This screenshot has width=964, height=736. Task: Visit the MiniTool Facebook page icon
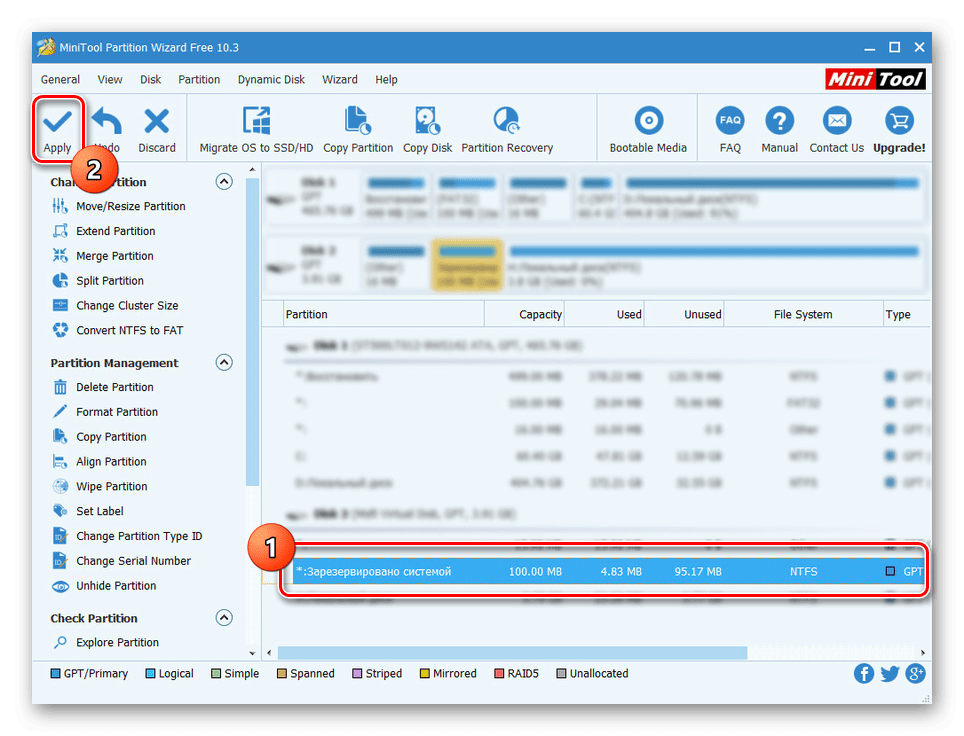coord(864,674)
